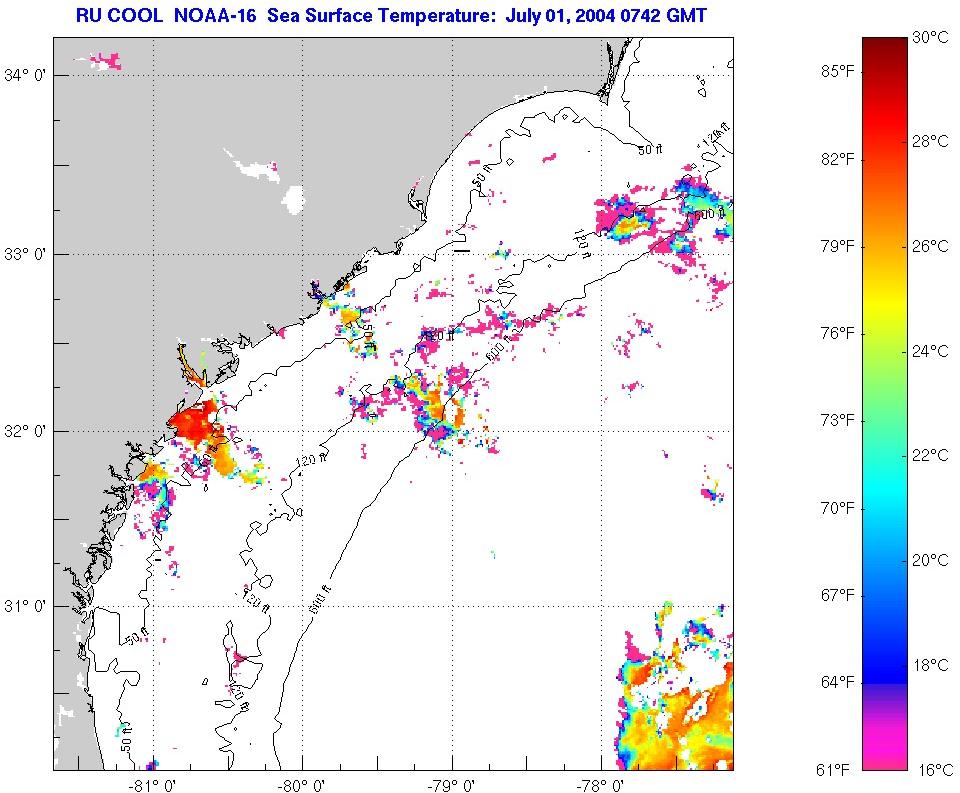Click the map title mentioning NOAA-16 Sea Surface Temperature

[x=391, y=15]
